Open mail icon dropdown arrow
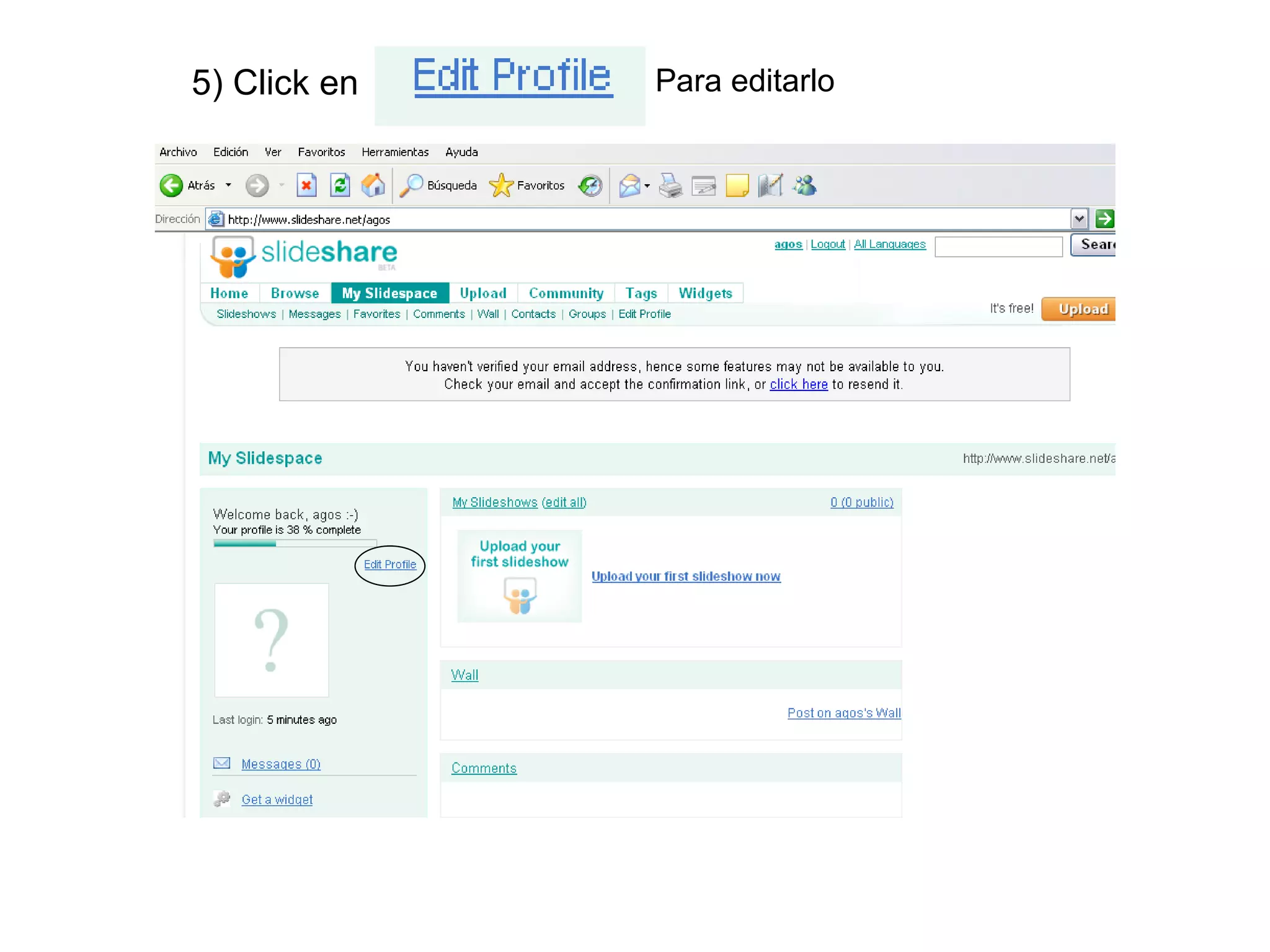Screen dimensions: 1270x952 647,185
